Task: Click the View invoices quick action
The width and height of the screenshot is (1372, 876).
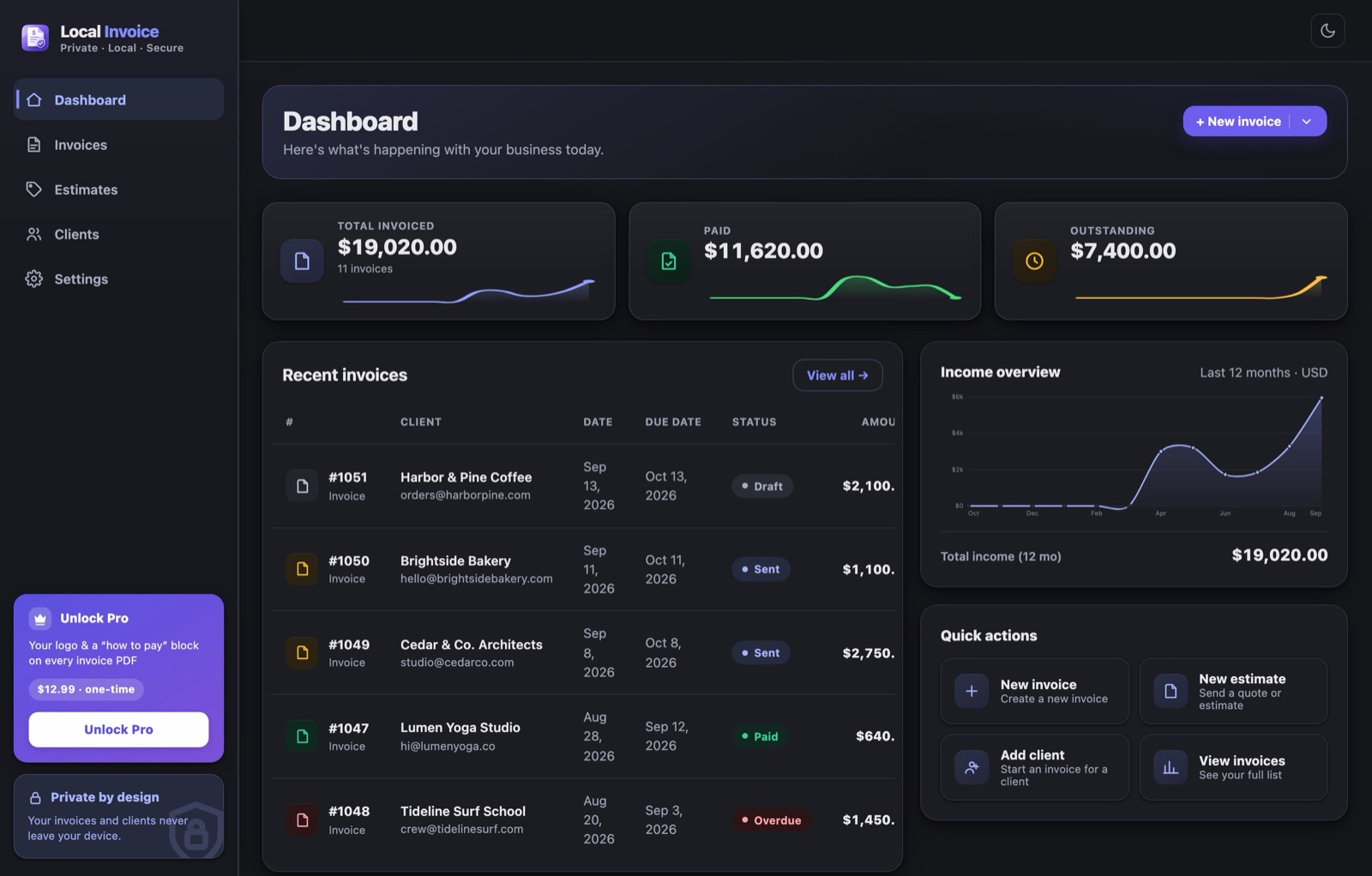Action: 1233,767
